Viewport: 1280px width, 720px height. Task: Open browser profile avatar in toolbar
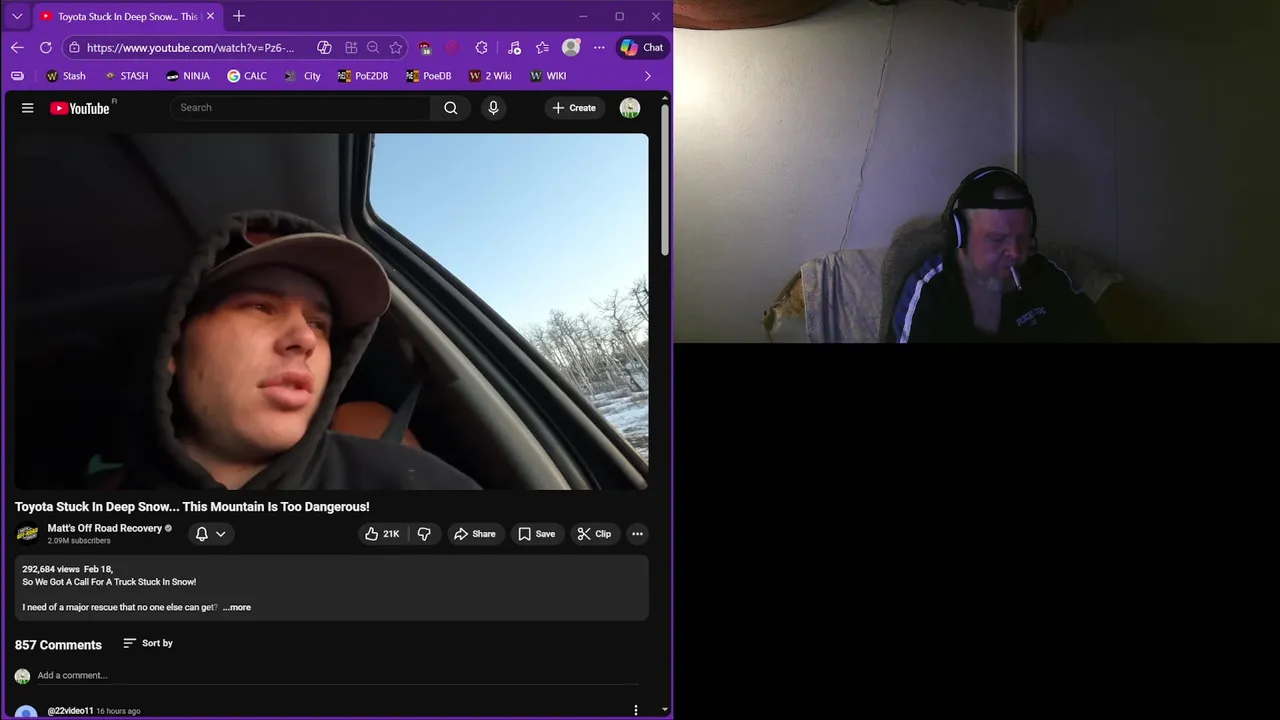(x=571, y=47)
